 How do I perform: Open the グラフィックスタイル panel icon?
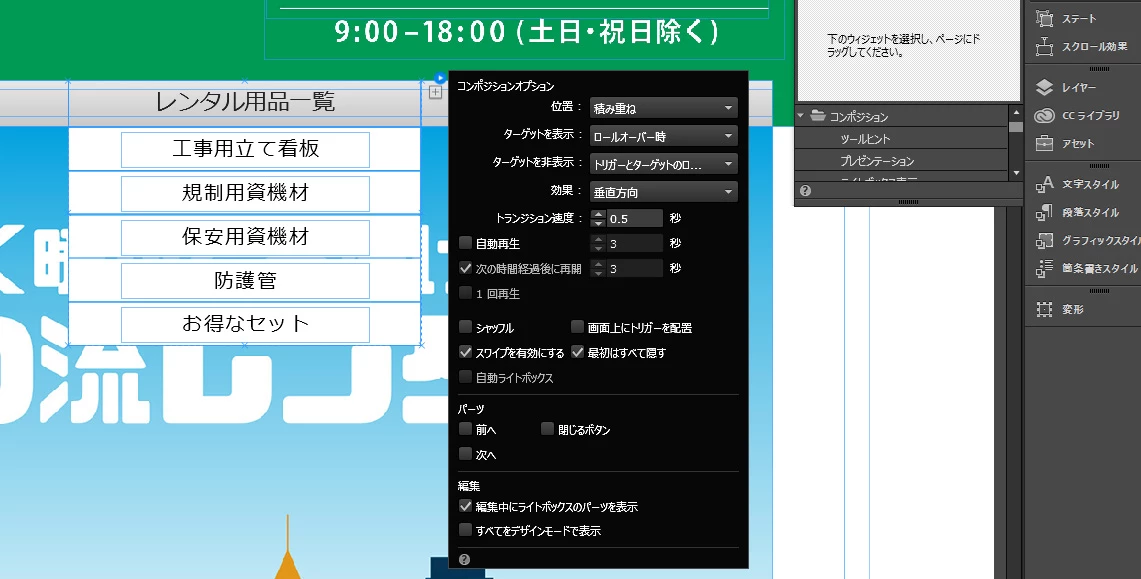pos(1044,240)
